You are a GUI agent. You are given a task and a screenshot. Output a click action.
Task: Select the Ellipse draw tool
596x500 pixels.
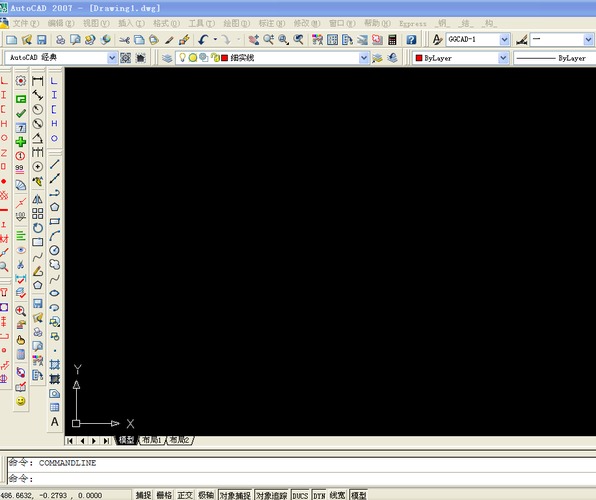pos(54,293)
